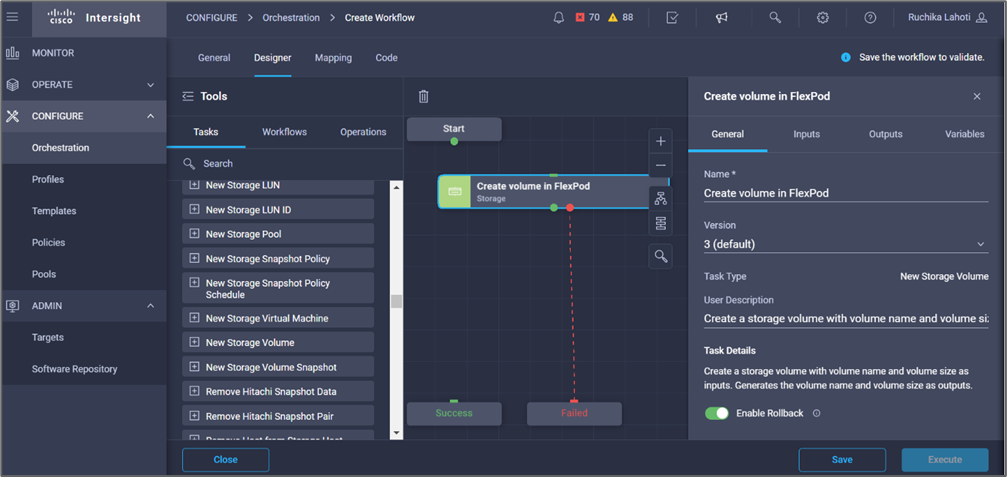Switch to the Mapping tab
Image resolution: width=1007 pixels, height=477 pixels.
tap(333, 58)
